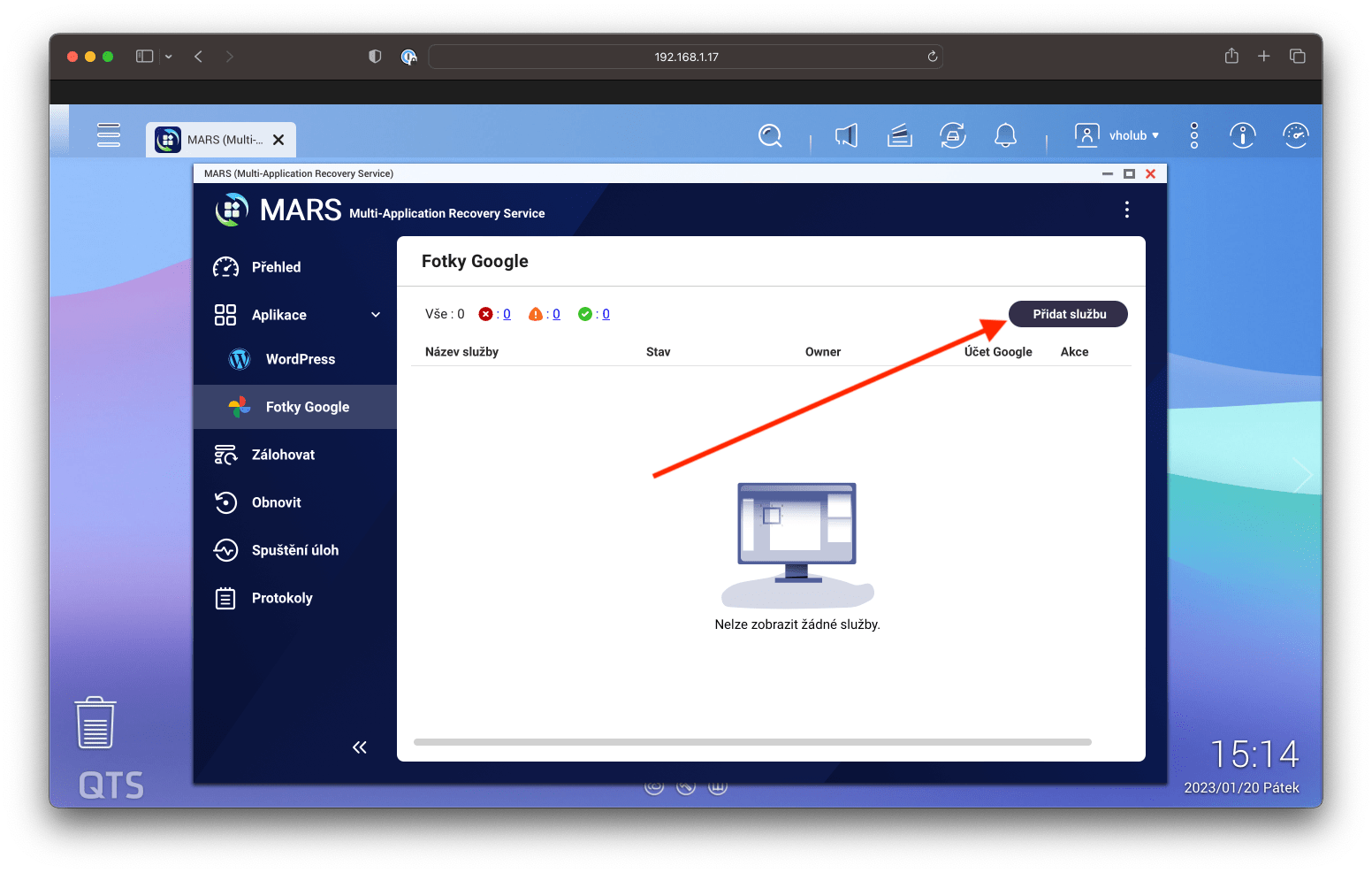Click the Safari privacy shield icon
Viewport: 1372px width, 873px height.
375,57
